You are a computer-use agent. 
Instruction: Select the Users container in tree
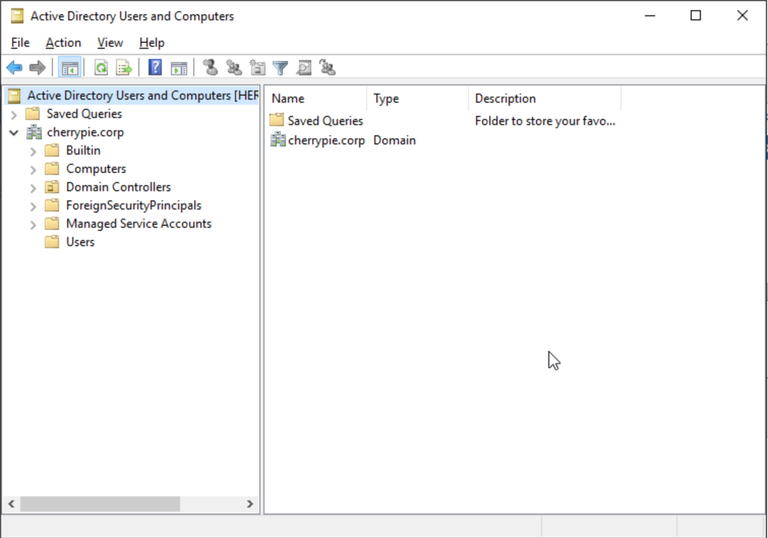80,242
